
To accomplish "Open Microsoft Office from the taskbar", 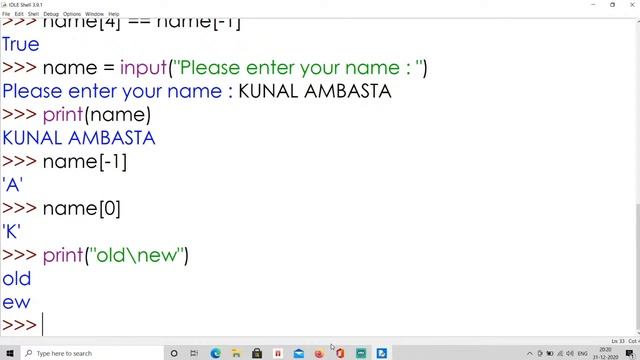I will click(x=340, y=353).
